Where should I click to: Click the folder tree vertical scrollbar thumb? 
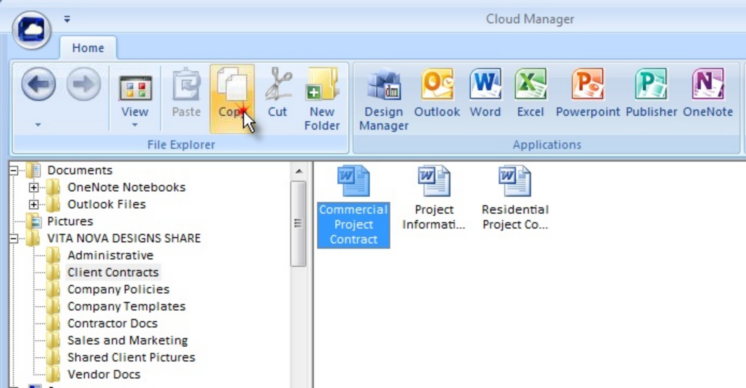298,223
